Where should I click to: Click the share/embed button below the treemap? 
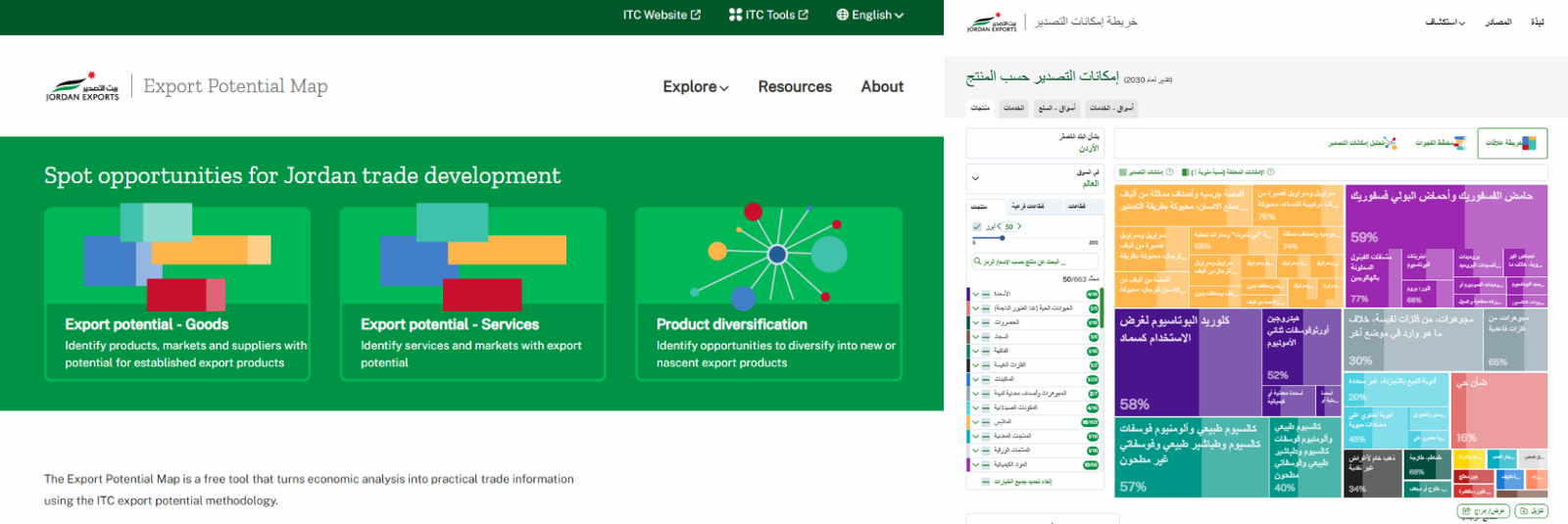coord(1483,511)
